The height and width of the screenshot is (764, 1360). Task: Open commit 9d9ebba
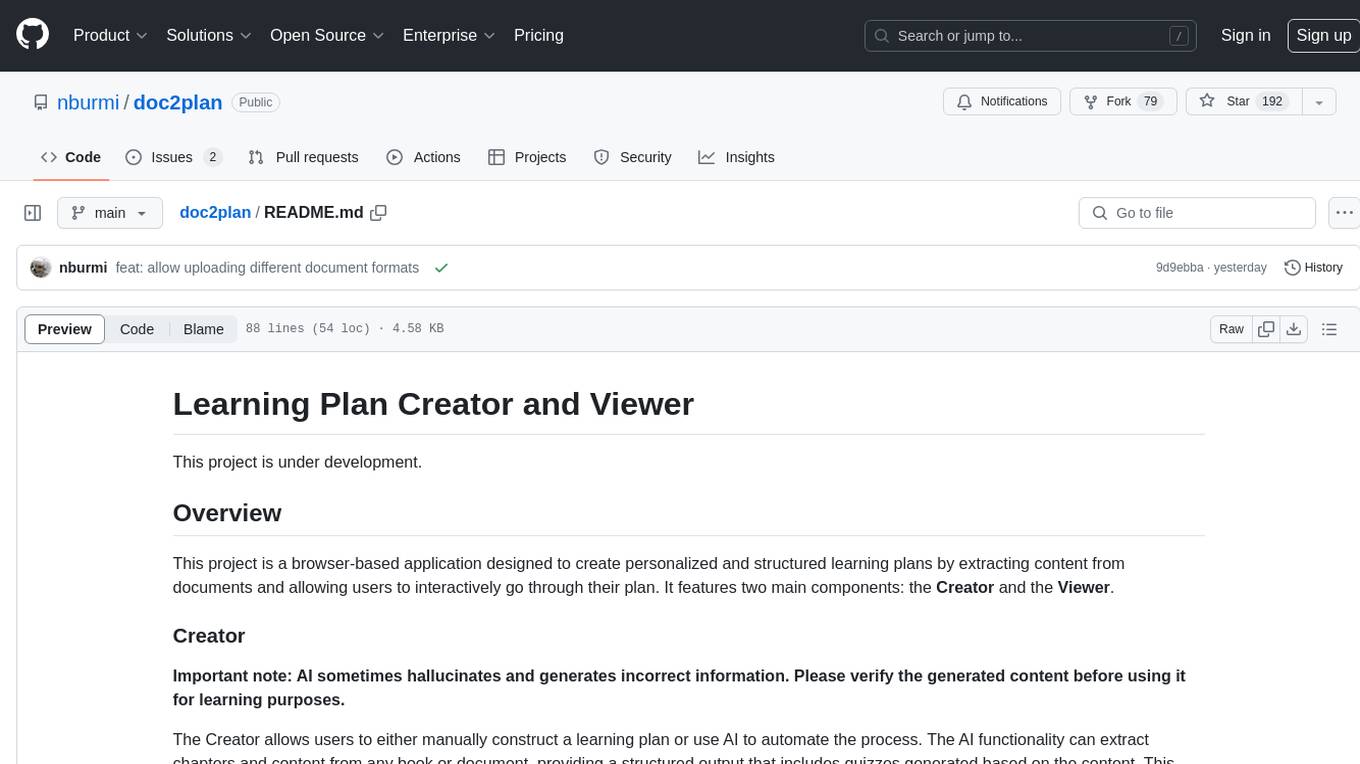[x=1182, y=268]
